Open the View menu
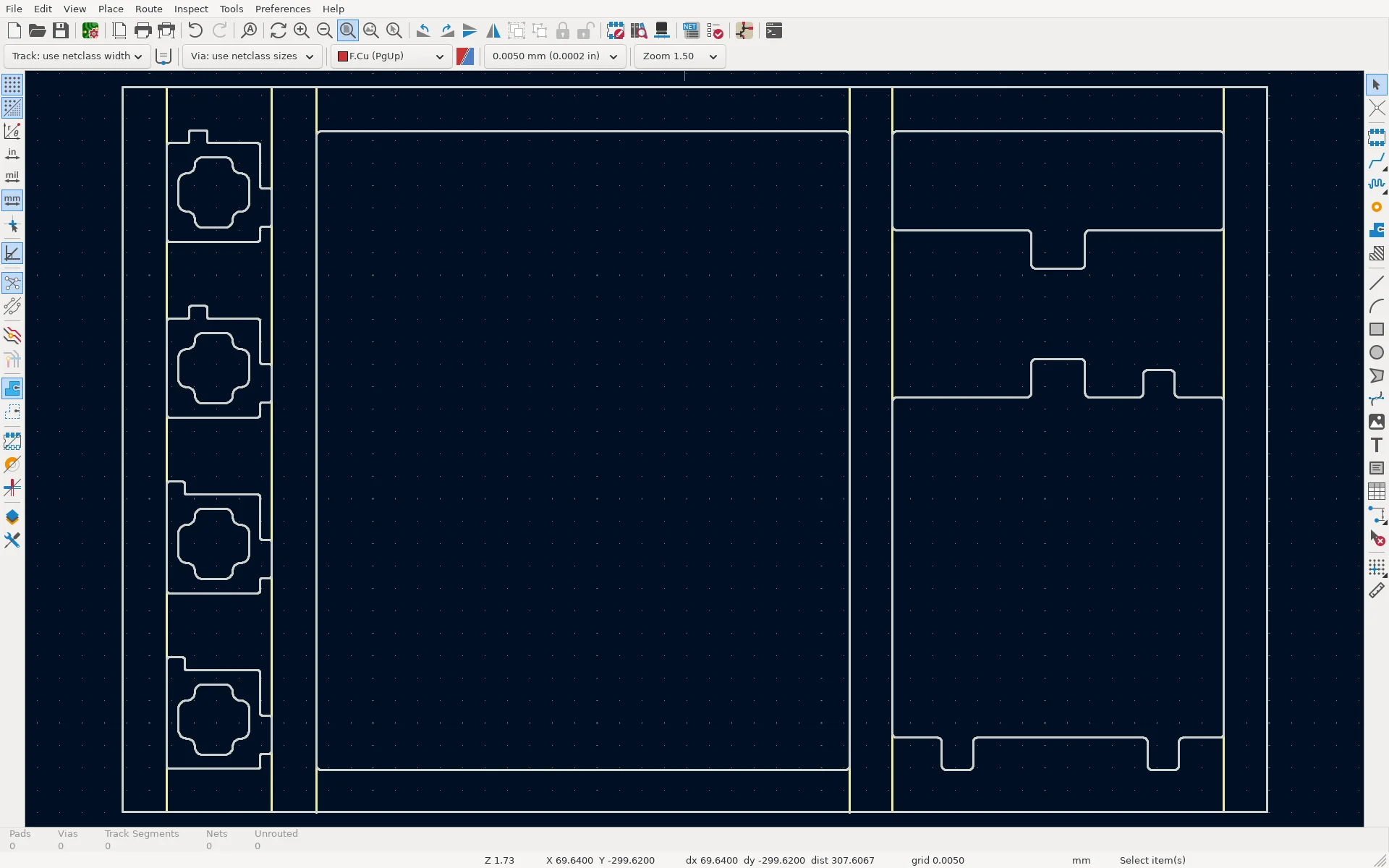This screenshot has width=1389, height=868. (x=75, y=9)
